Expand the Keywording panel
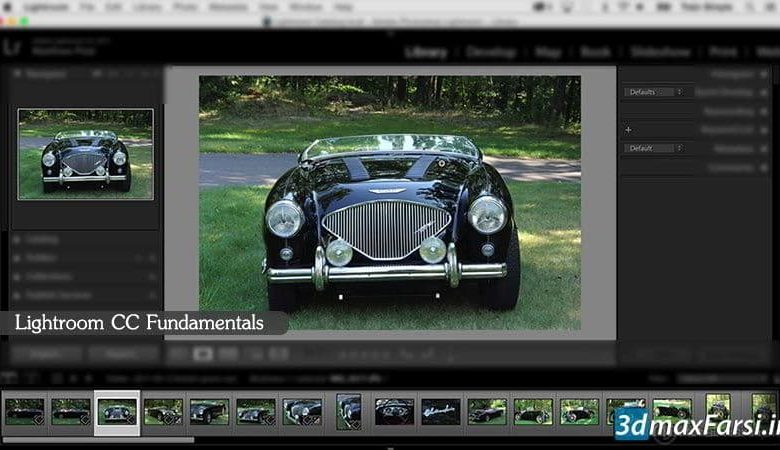This screenshot has width=780, height=450. click(x=764, y=111)
